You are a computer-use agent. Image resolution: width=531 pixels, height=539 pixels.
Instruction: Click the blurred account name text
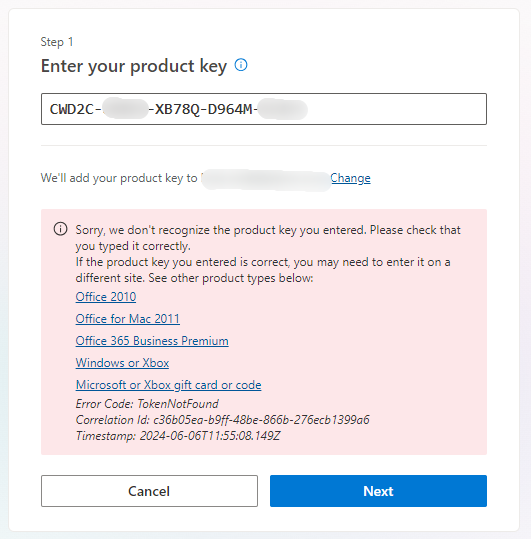point(265,179)
